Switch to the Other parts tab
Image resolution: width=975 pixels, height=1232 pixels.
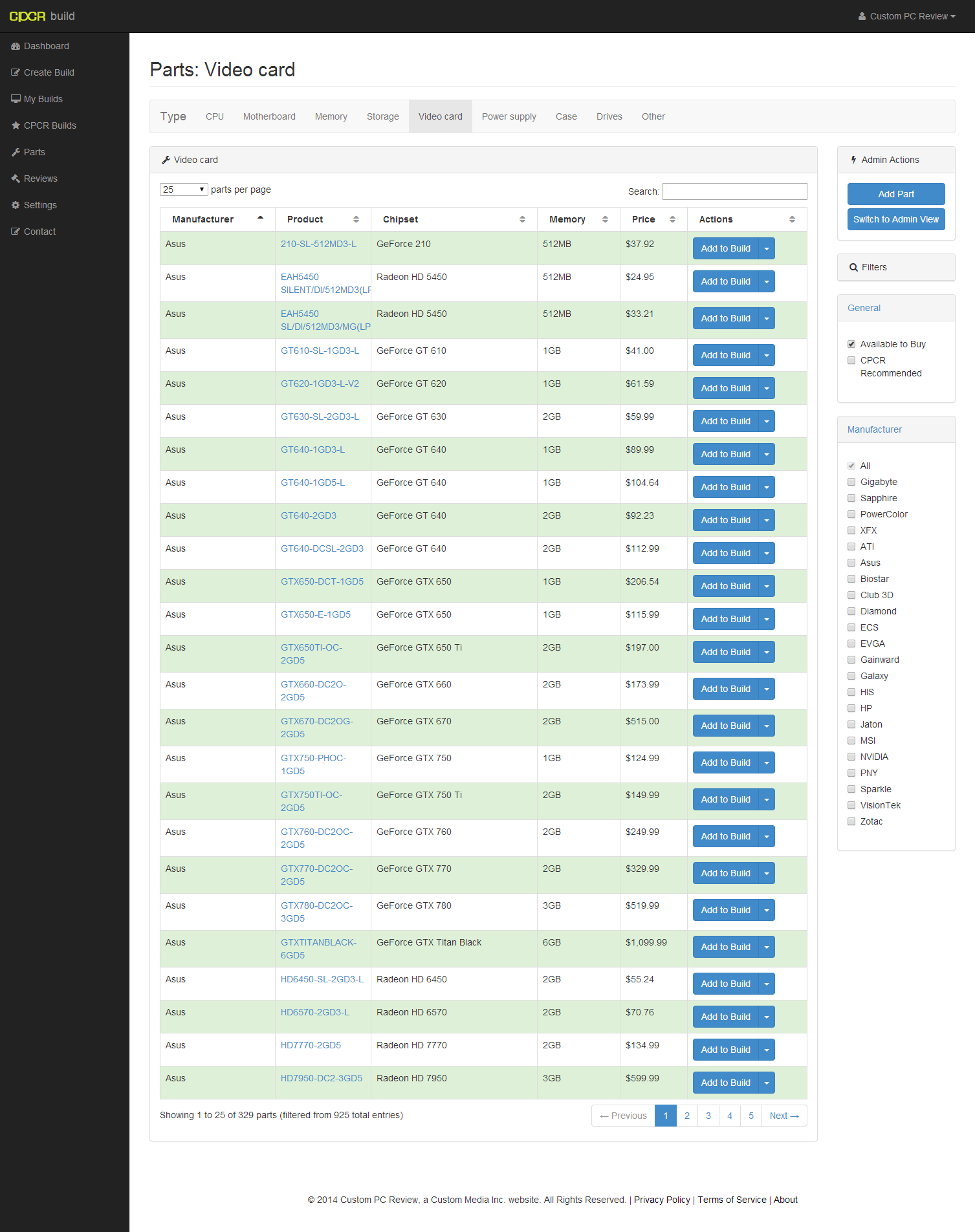653,116
